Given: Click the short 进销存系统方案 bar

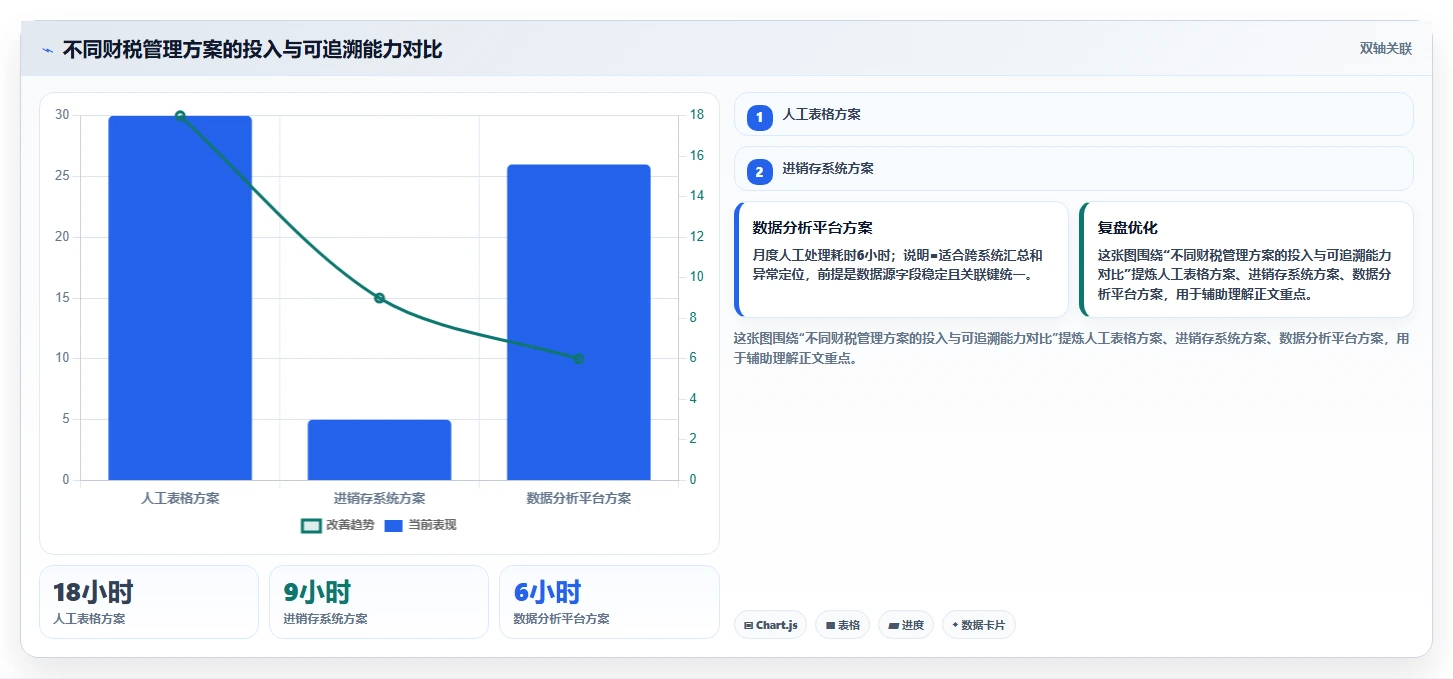Looking at the screenshot, I should point(379,450).
